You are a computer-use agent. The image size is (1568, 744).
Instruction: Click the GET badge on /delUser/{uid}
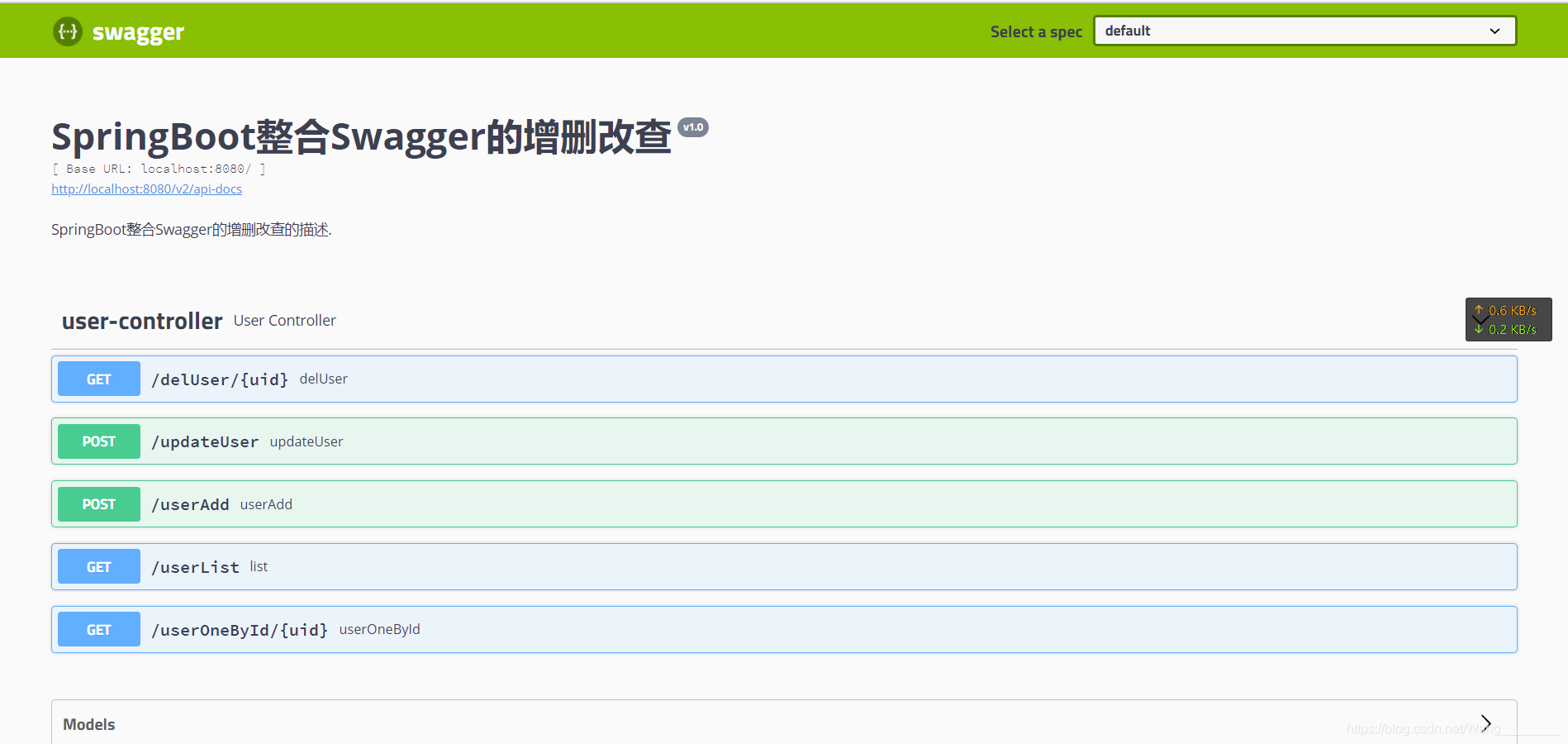click(x=98, y=379)
